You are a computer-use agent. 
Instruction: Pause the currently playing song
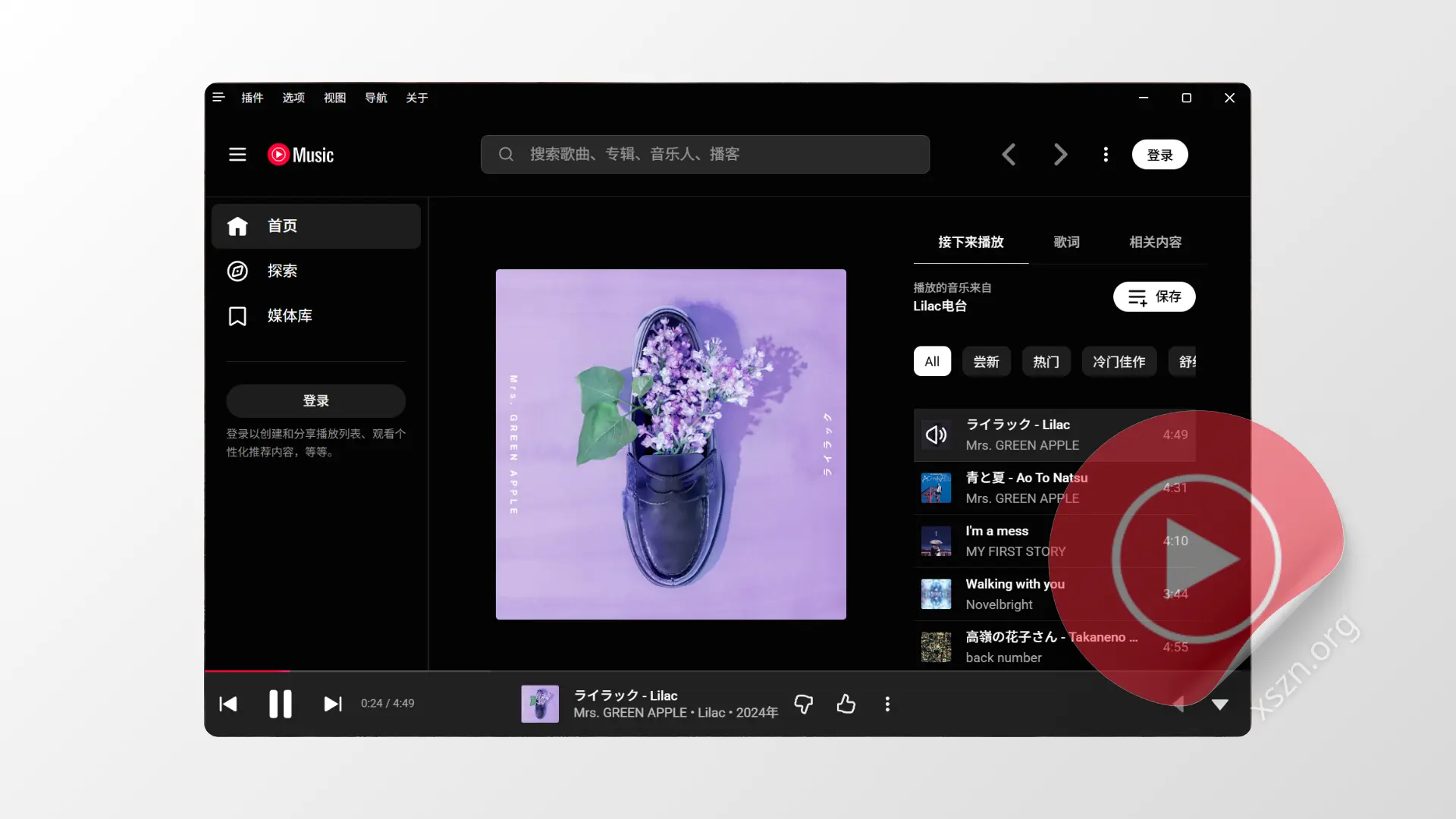[280, 704]
